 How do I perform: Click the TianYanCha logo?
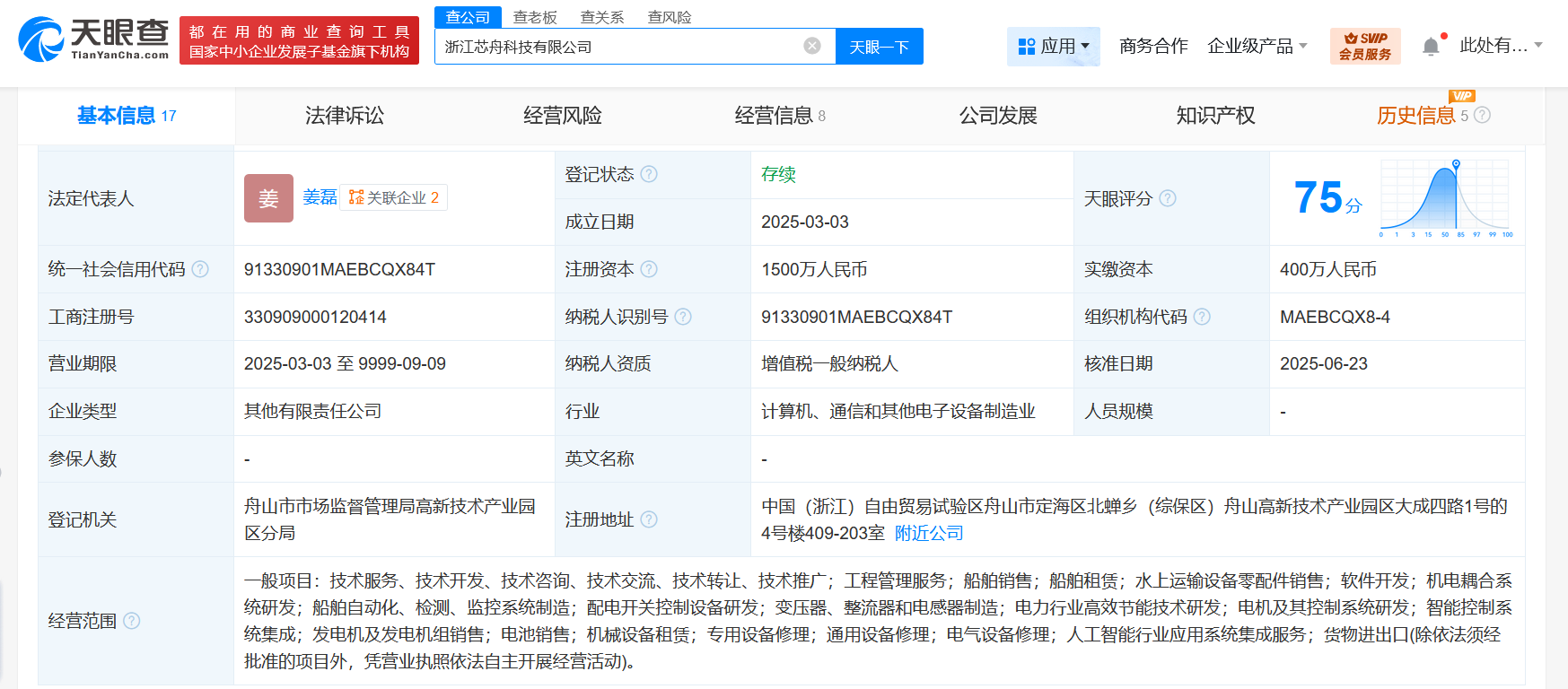93,40
